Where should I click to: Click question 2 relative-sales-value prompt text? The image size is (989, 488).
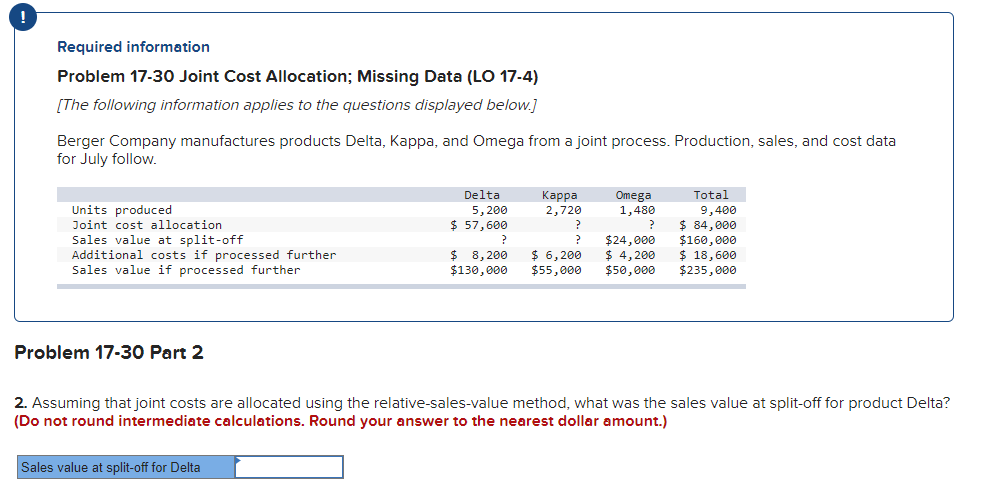(x=482, y=403)
